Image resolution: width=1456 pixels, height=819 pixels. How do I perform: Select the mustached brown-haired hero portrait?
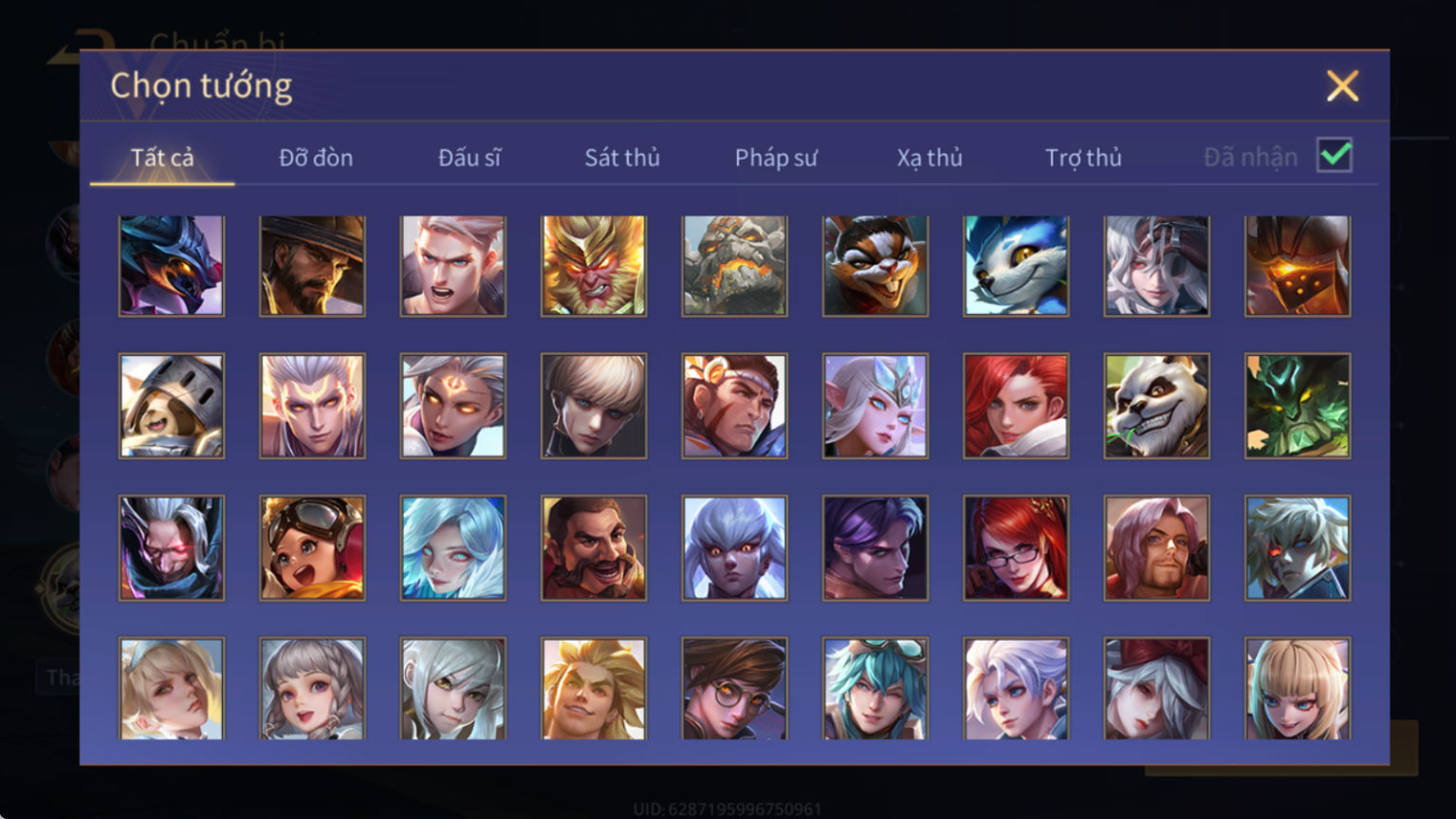(594, 548)
